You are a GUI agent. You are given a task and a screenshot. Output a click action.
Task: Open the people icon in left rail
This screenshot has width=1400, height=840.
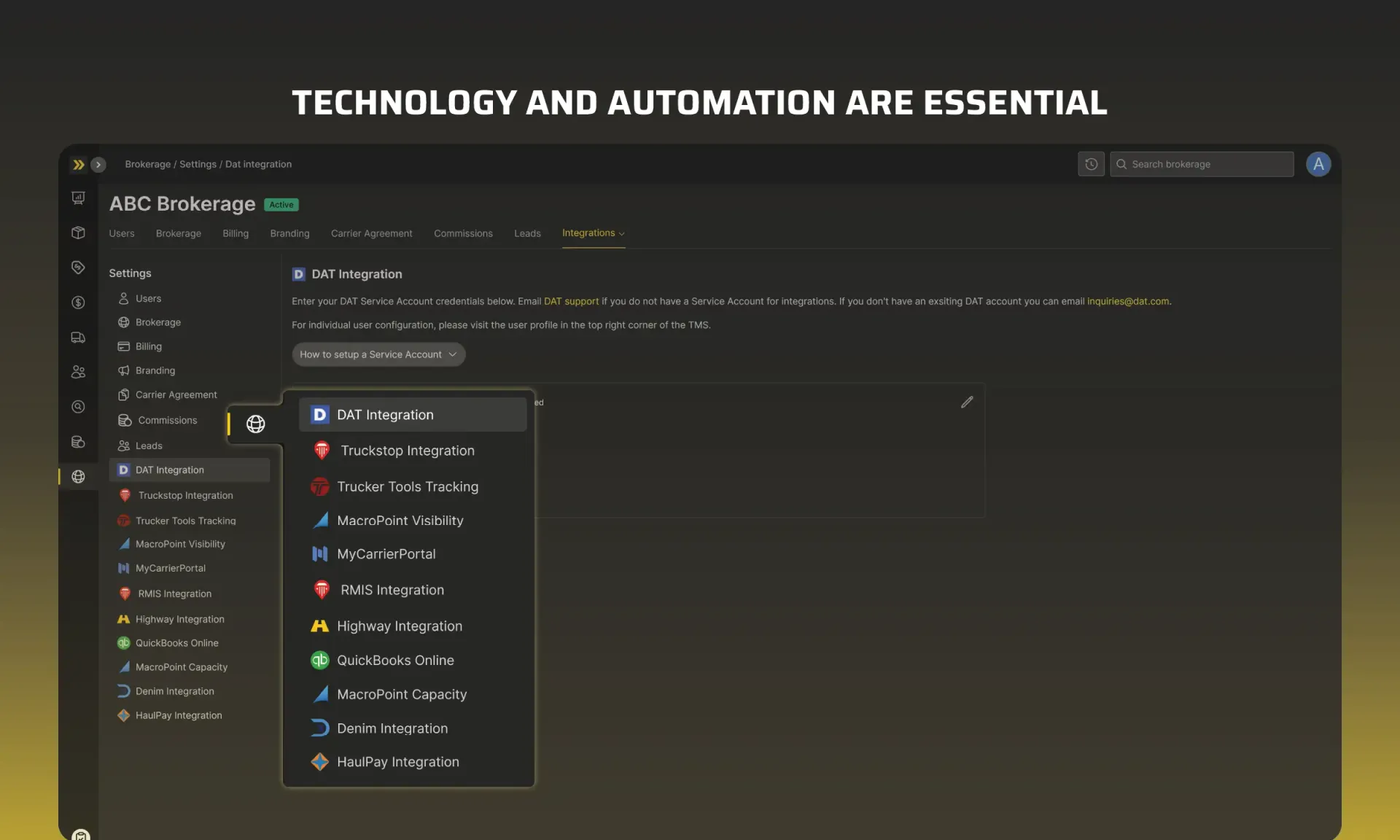78,372
